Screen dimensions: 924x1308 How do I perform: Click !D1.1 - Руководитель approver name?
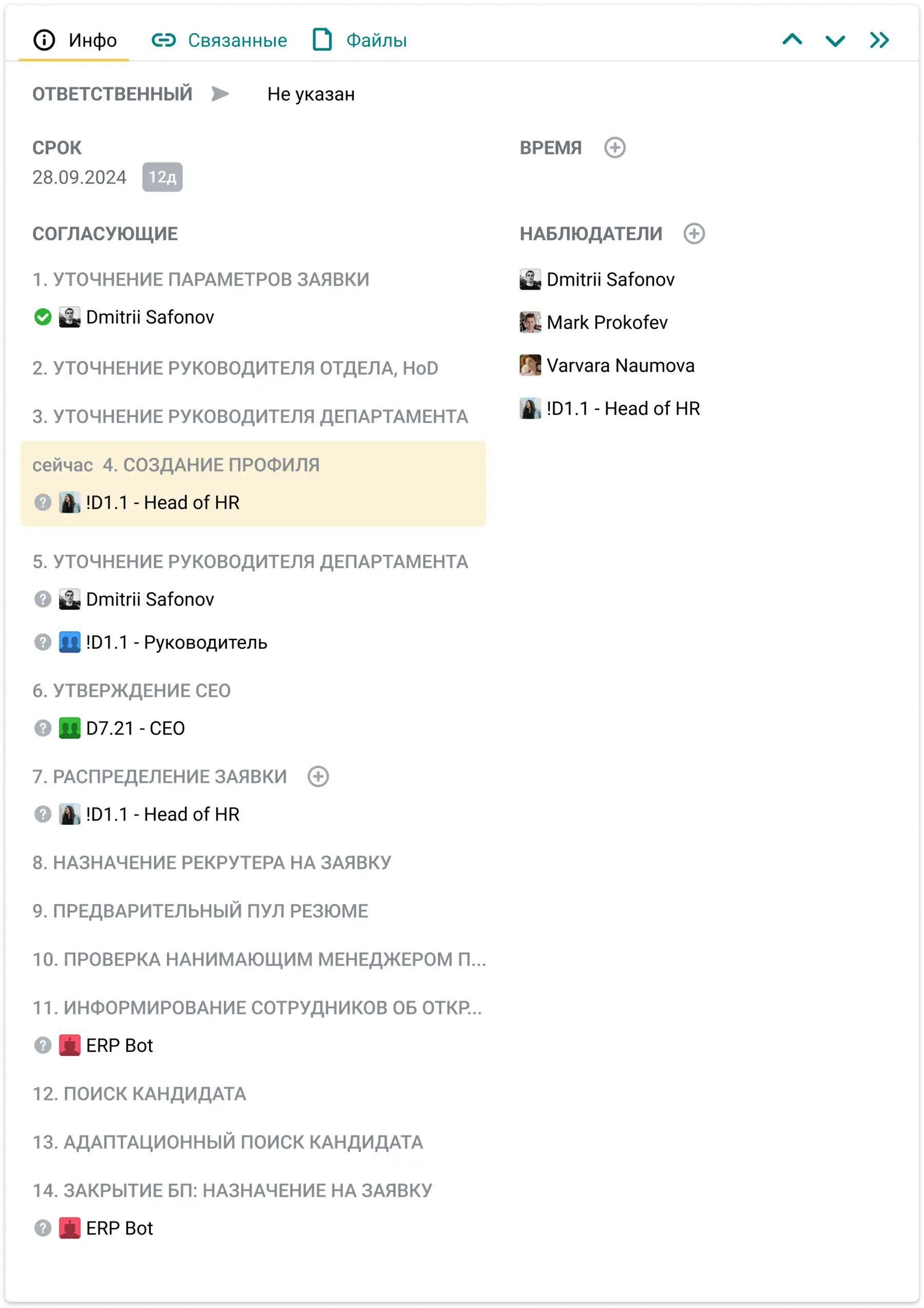click(x=177, y=642)
